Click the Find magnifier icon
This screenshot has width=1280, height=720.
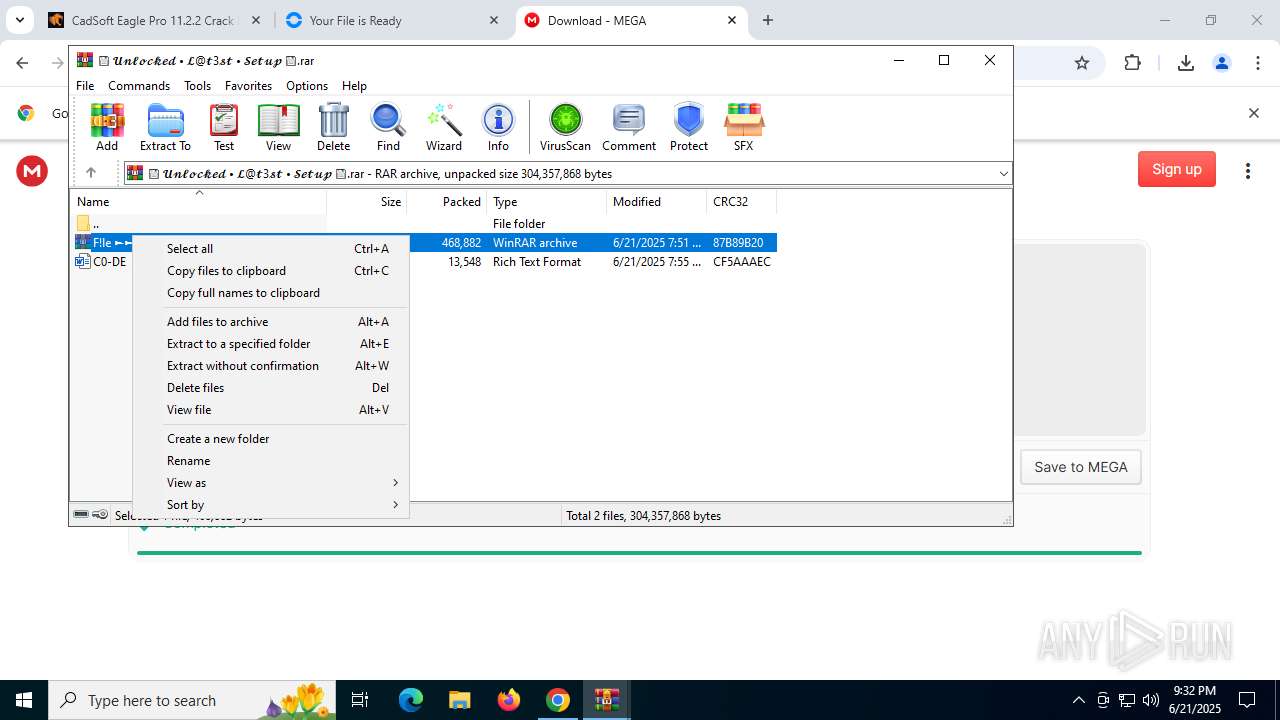click(x=388, y=127)
